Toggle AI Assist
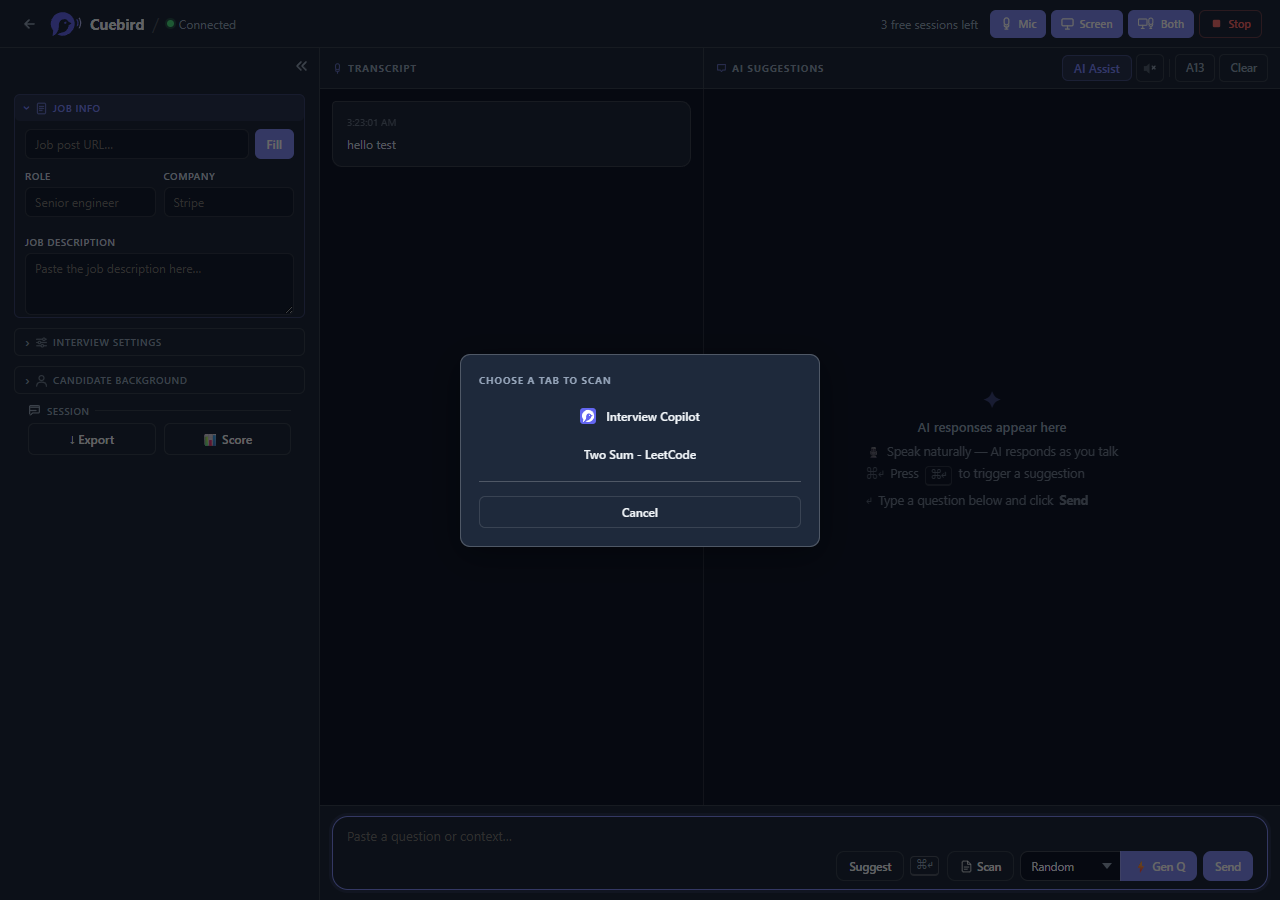This screenshot has width=1280, height=900. click(x=1097, y=68)
